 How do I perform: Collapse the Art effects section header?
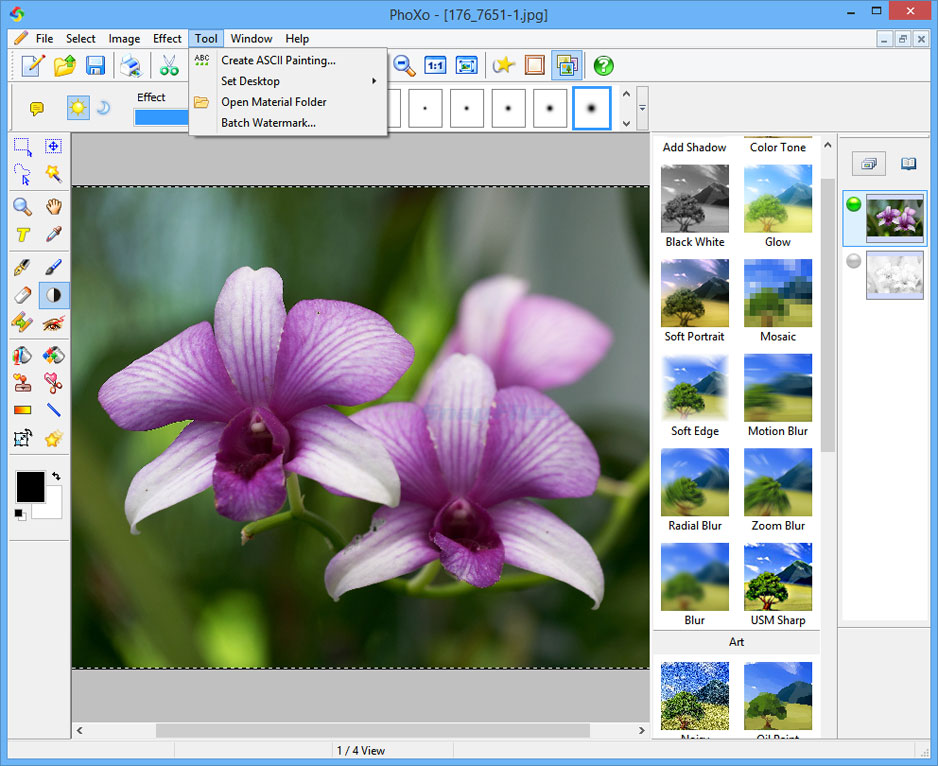pos(736,642)
